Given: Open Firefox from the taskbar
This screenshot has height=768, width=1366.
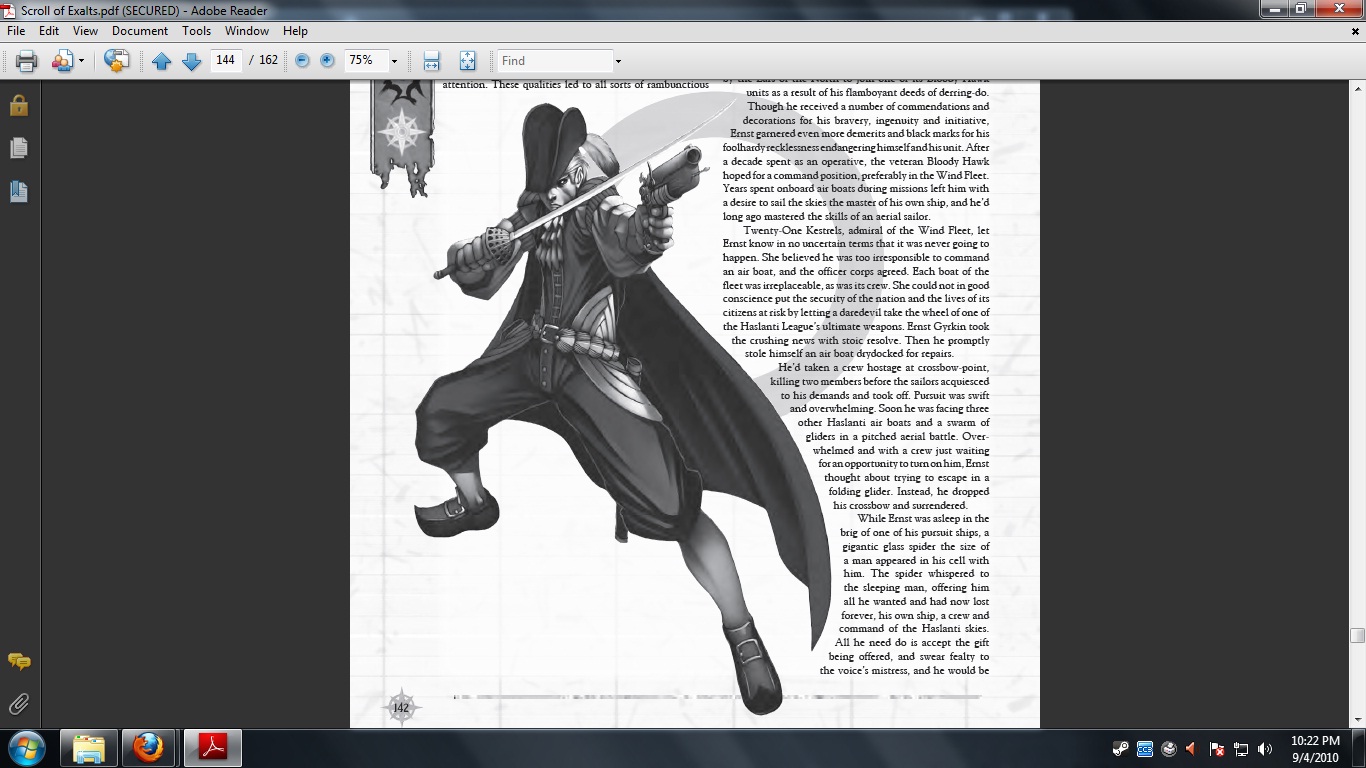Looking at the screenshot, I should click(149, 748).
